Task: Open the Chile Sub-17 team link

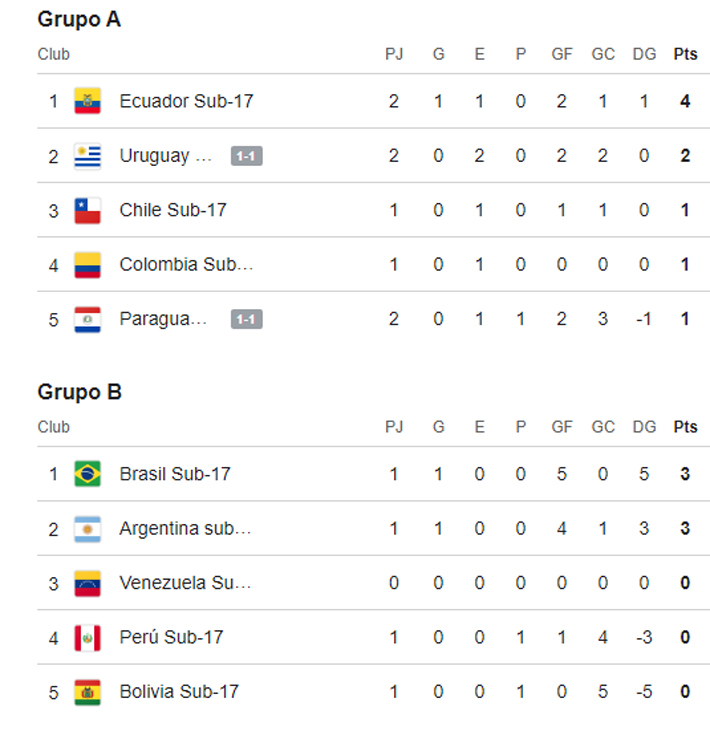Action: coord(173,210)
